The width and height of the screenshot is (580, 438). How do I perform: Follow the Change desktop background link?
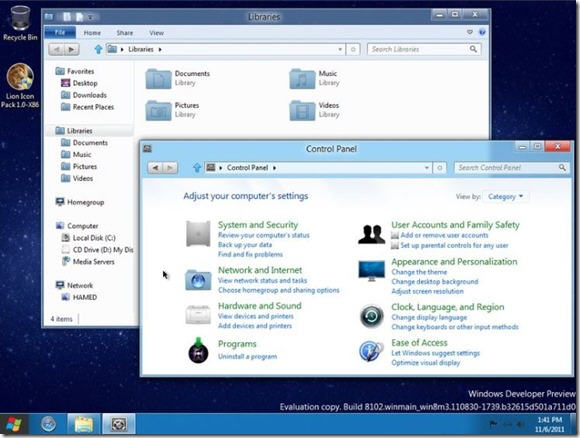coord(435,282)
